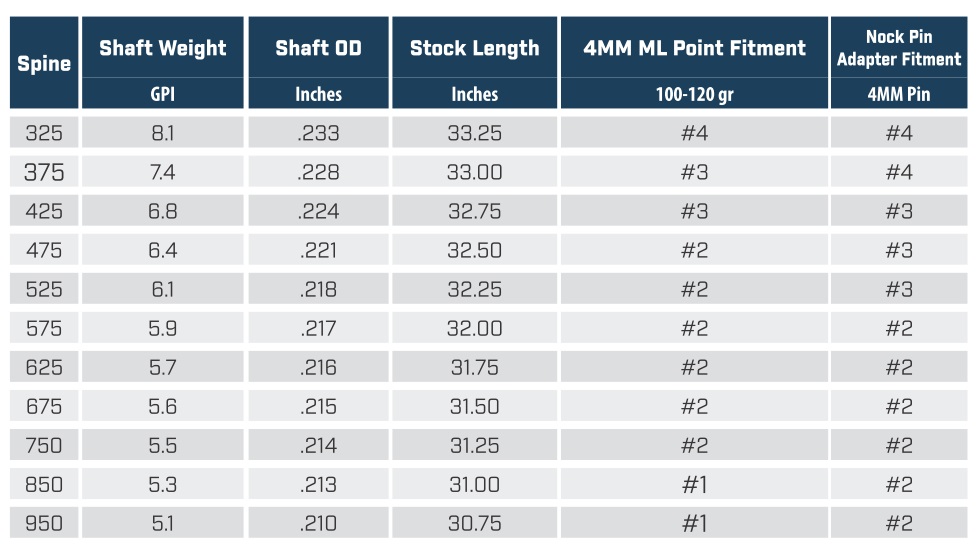Image resolution: width=980 pixels, height=548 pixels.
Task: Click the 325 spine row cell
Action: click(x=44, y=132)
